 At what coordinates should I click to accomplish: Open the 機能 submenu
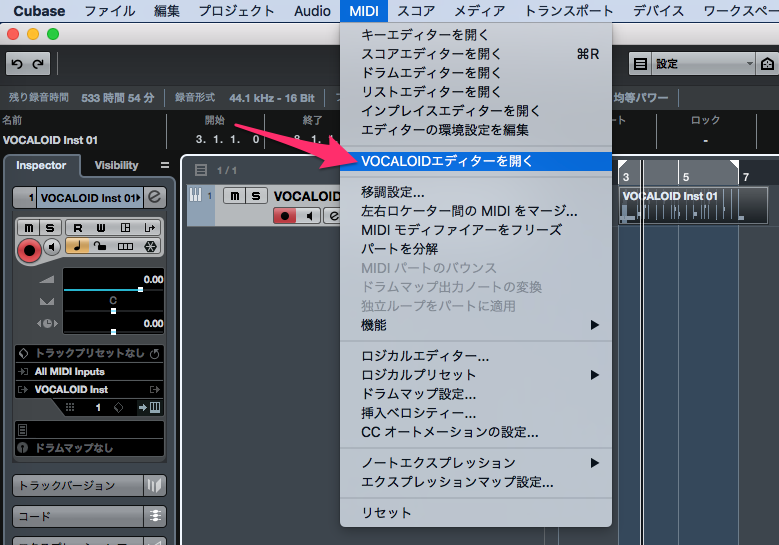(476, 325)
